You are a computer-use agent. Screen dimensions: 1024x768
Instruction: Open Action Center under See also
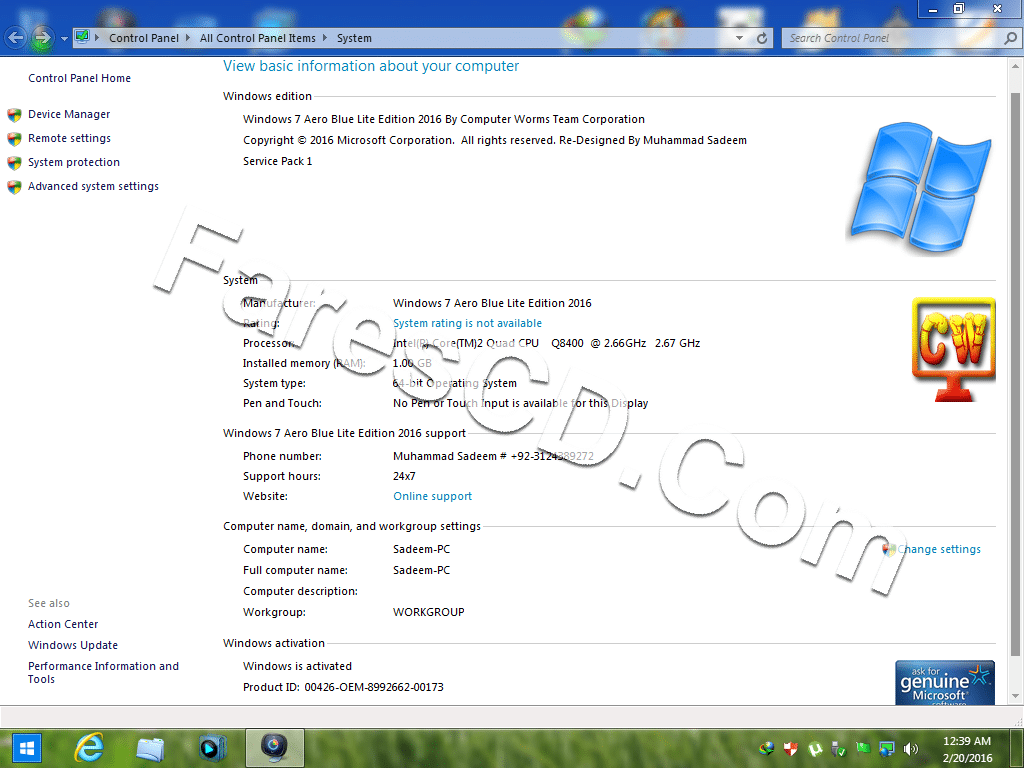point(63,624)
